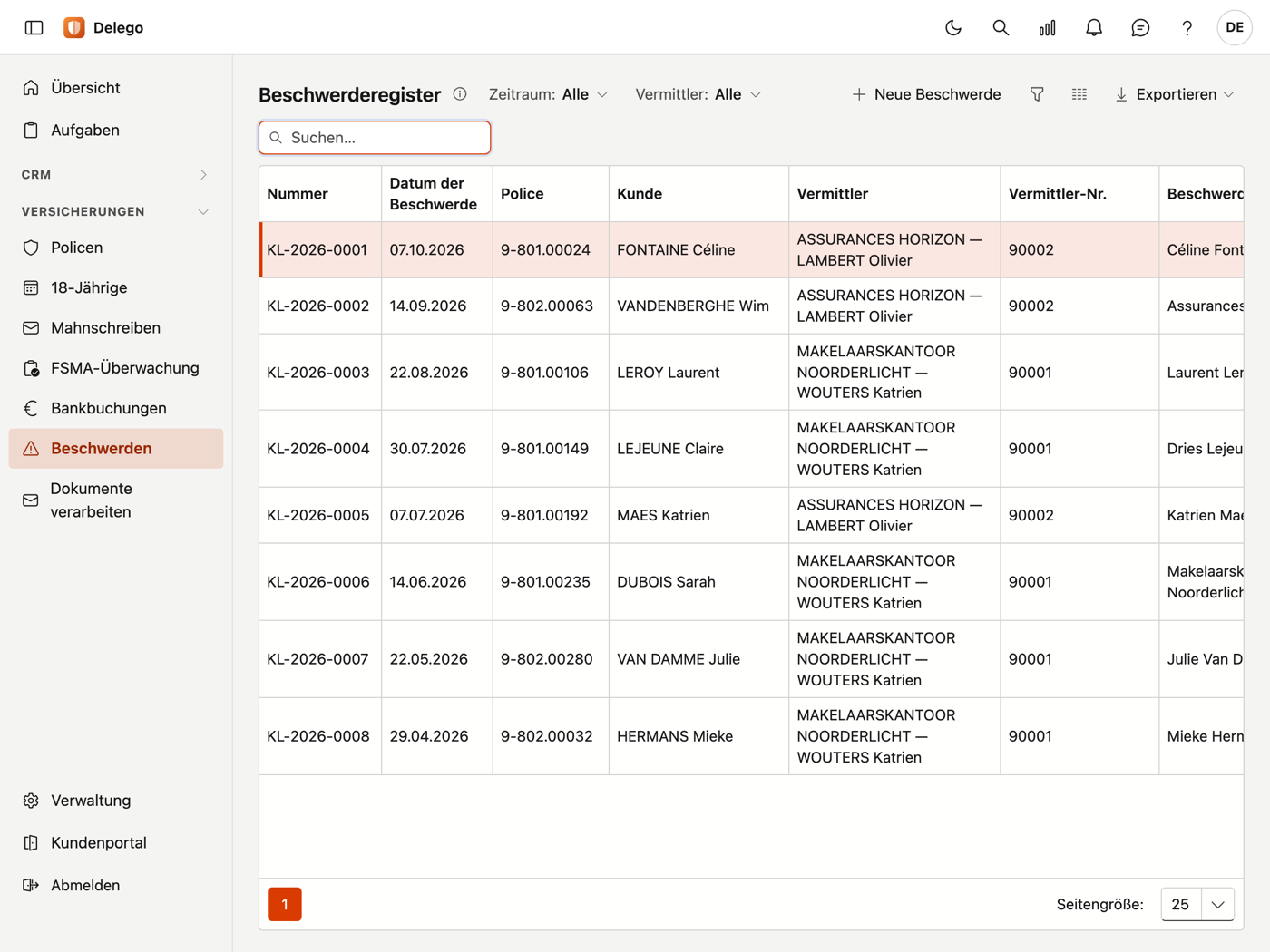Open FSMA-Überwachung in sidebar
Screen dimensions: 1270x952
tap(115, 368)
